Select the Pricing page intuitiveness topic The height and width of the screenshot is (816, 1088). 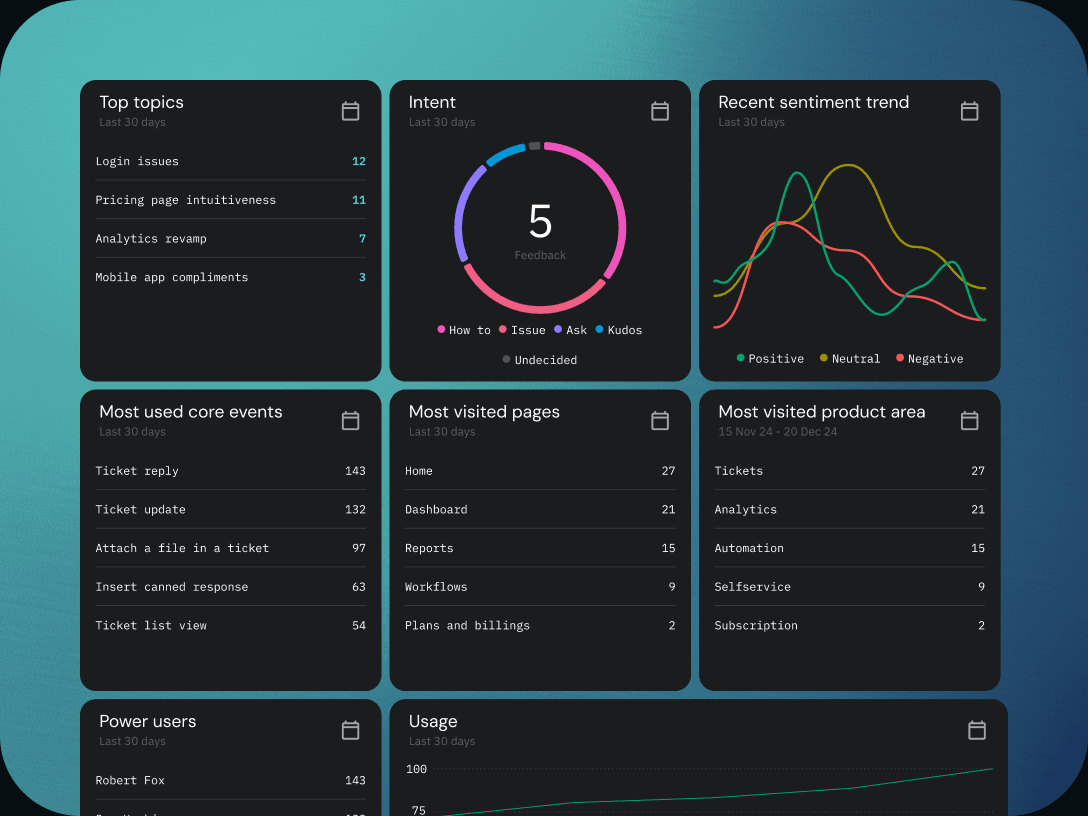(x=230, y=200)
